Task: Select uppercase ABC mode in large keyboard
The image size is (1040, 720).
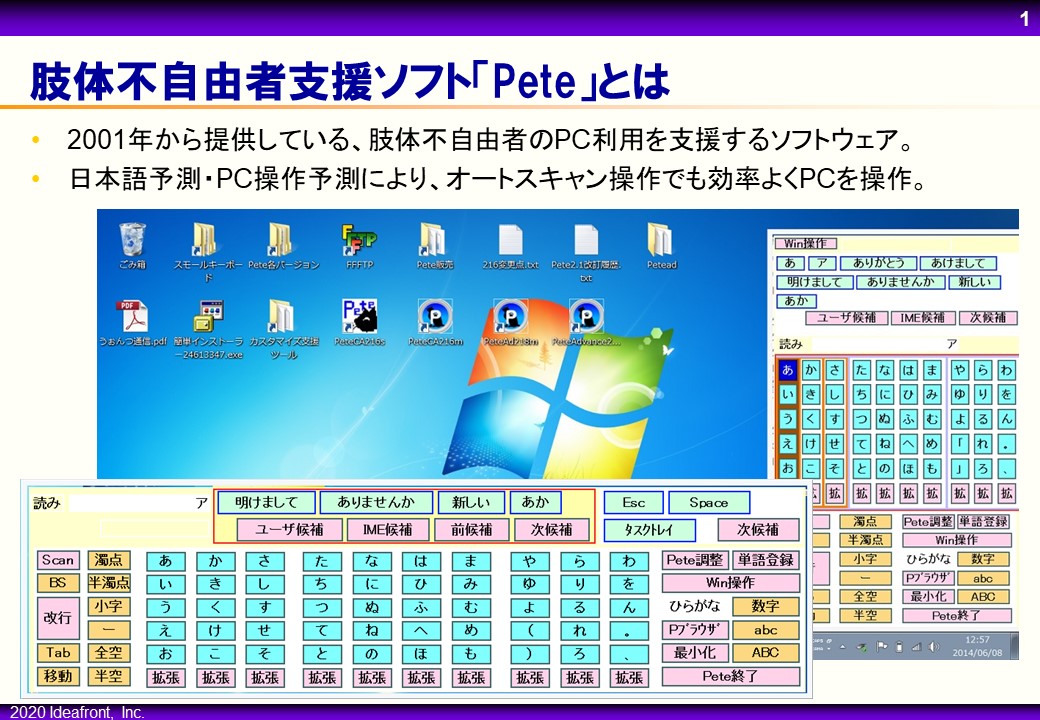Action: tap(766, 653)
